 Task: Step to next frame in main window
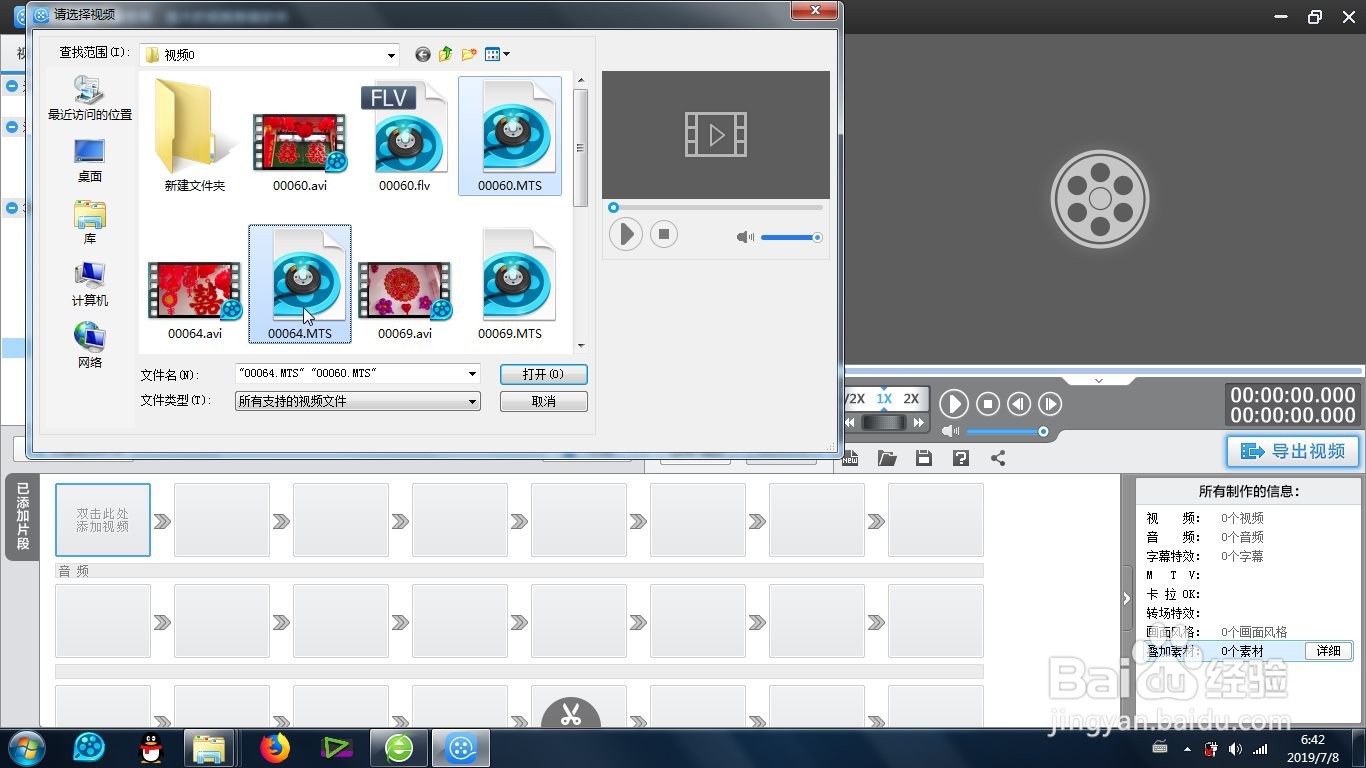coord(1050,404)
